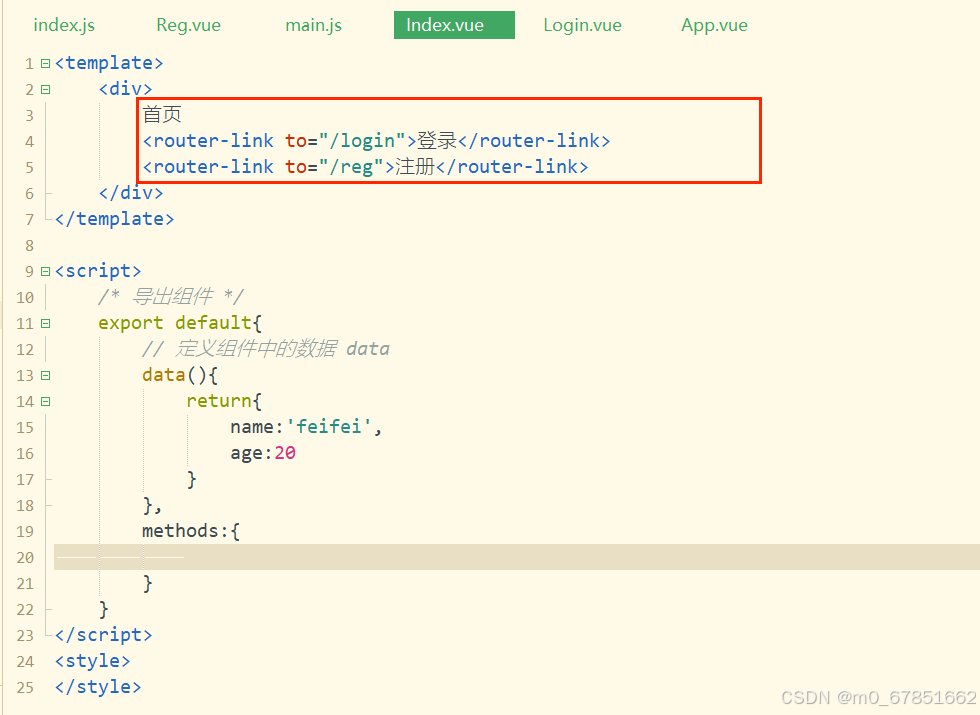Click the closing </template> tag

(x=114, y=219)
